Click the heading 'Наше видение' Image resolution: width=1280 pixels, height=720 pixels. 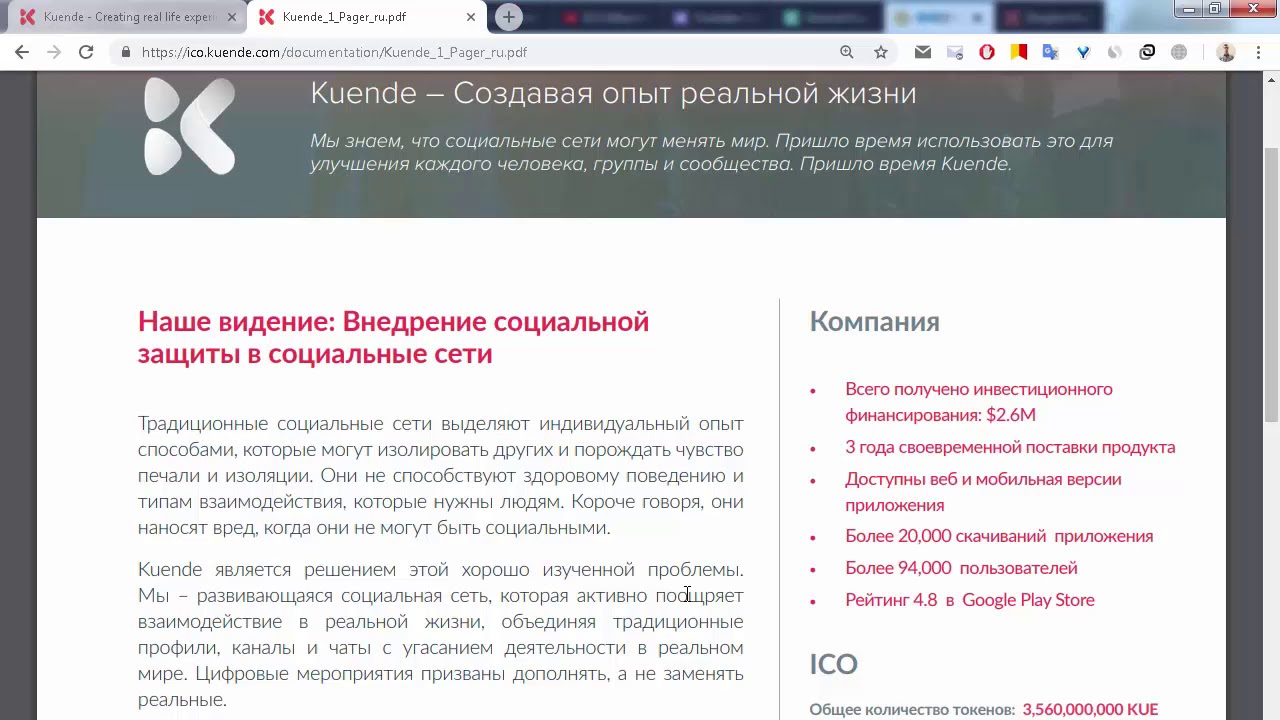393,337
